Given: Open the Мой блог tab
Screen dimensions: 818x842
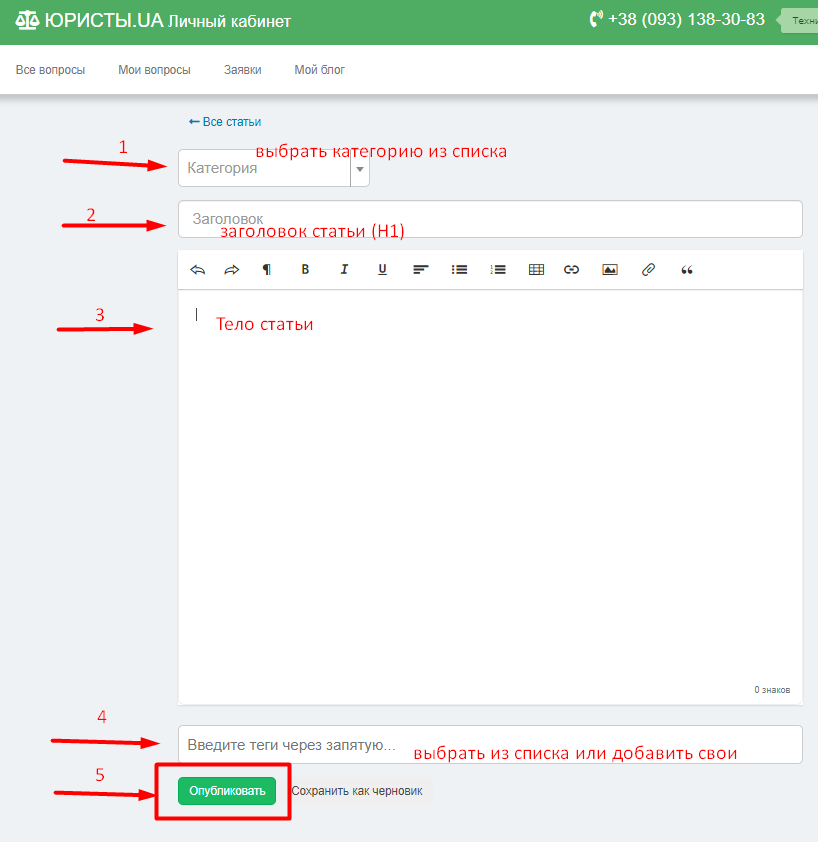Looking at the screenshot, I should [320, 70].
